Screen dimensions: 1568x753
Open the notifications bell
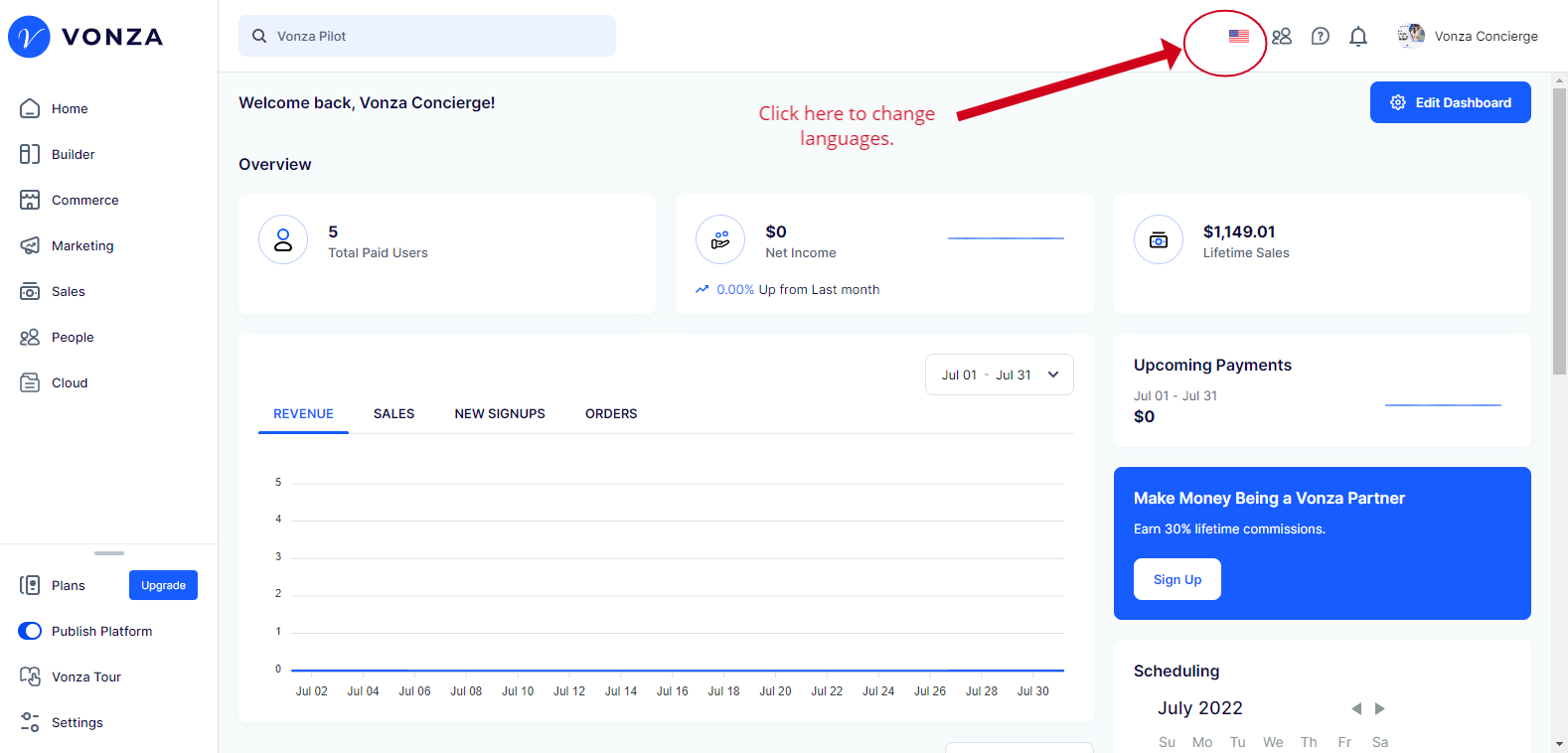click(1358, 36)
